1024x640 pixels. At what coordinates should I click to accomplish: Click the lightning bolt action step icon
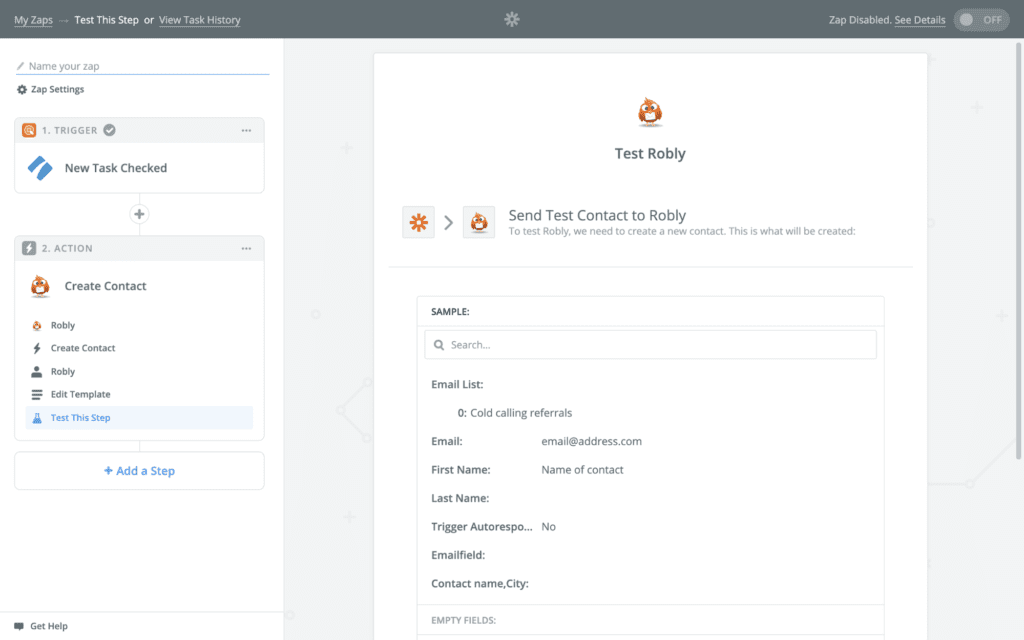point(29,248)
